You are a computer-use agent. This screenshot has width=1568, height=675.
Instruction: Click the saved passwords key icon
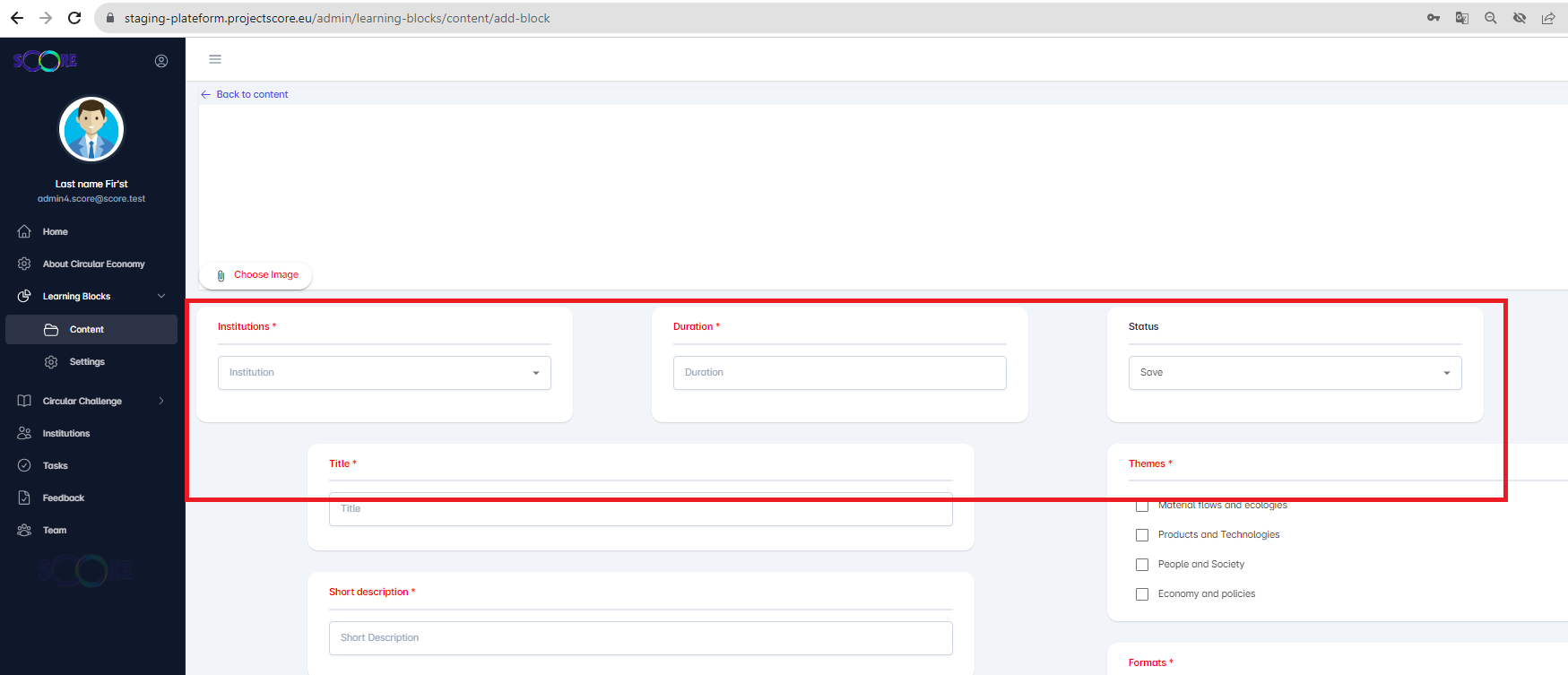(1434, 18)
